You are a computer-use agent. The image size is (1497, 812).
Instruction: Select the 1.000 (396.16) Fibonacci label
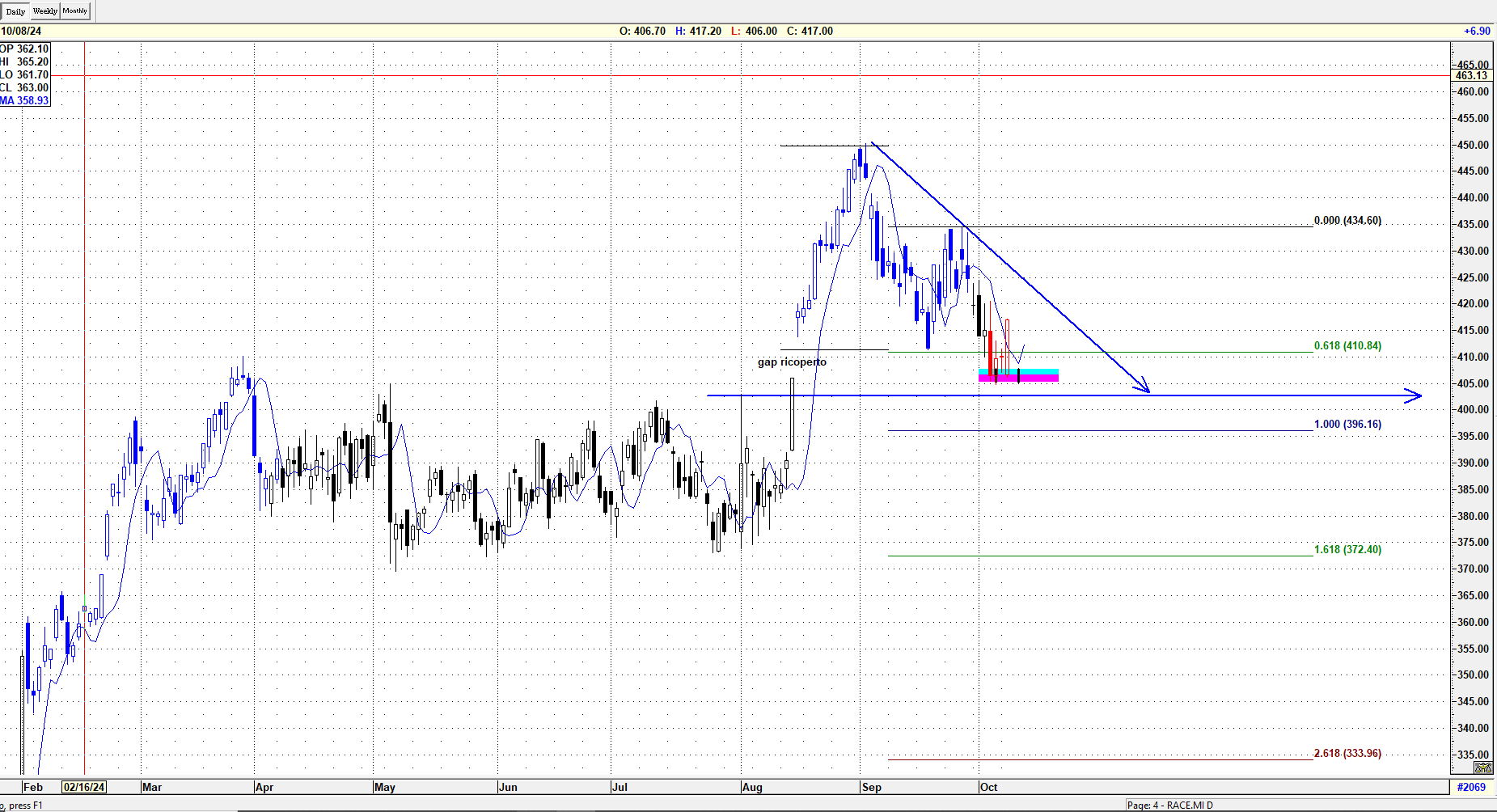point(1347,424)
